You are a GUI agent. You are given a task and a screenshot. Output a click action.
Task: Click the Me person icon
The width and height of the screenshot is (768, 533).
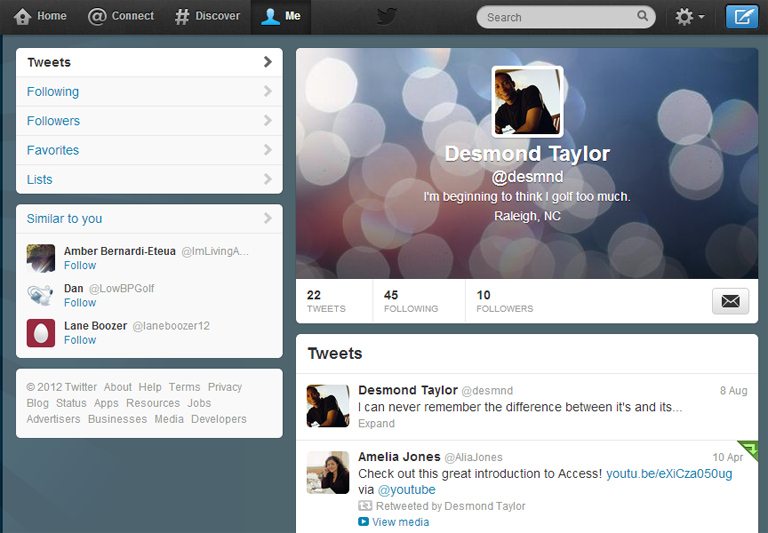tap(270, 16)
